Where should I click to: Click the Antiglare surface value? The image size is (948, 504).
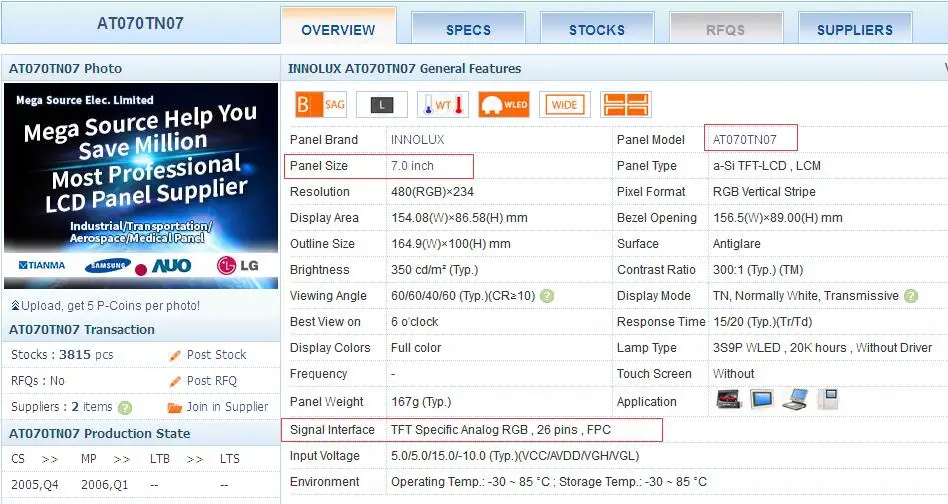coord(736,244)
